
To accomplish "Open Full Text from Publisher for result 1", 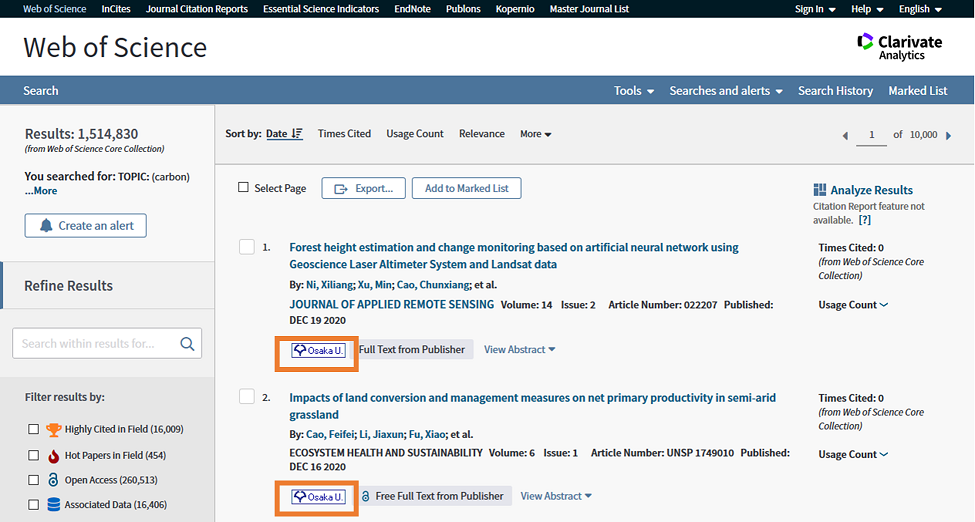I will click(x=412, y=350).
